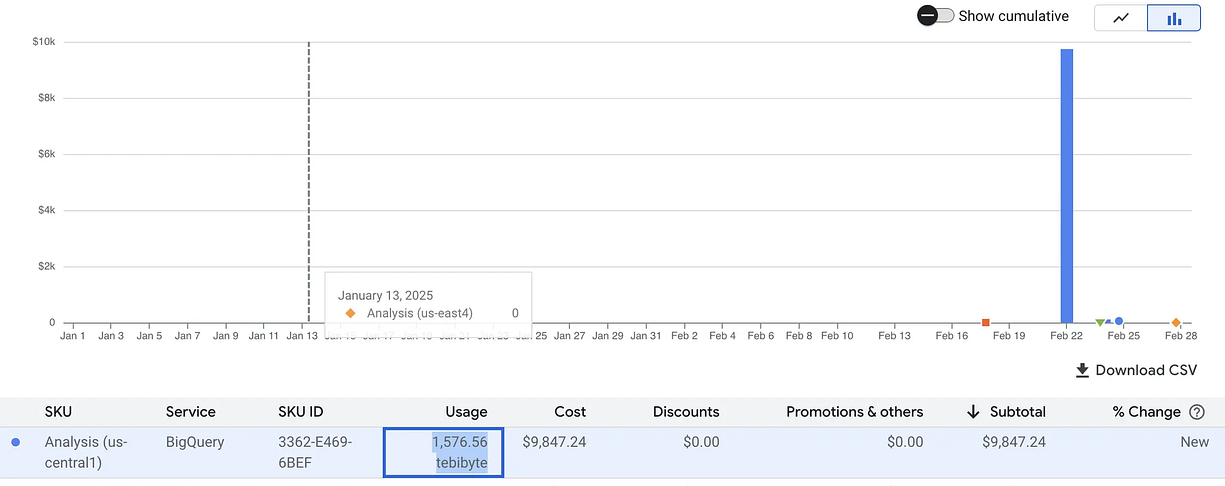Click the Usage column header
Screen dimensions: 1225x486
coord(466,412)
